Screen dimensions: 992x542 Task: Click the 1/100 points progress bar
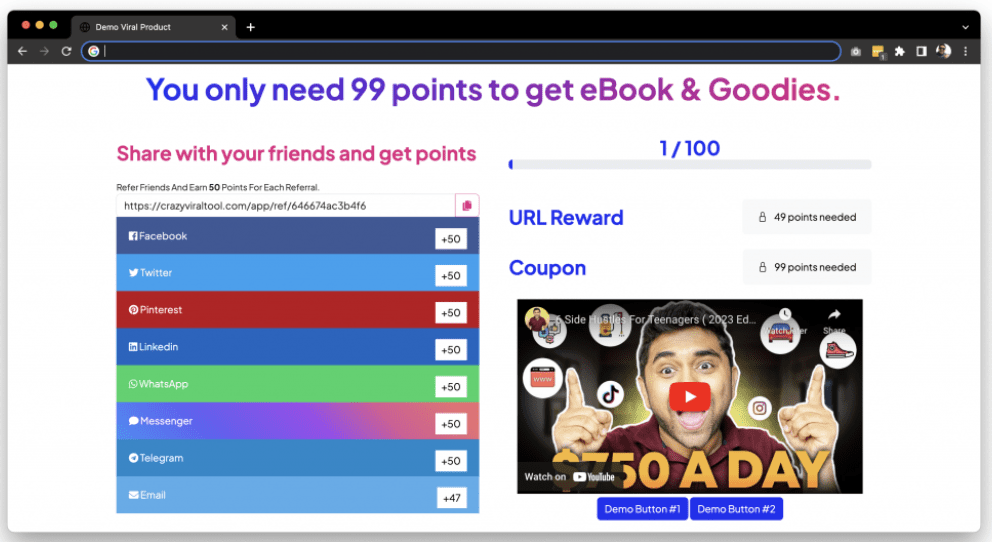tap(690, 164)
